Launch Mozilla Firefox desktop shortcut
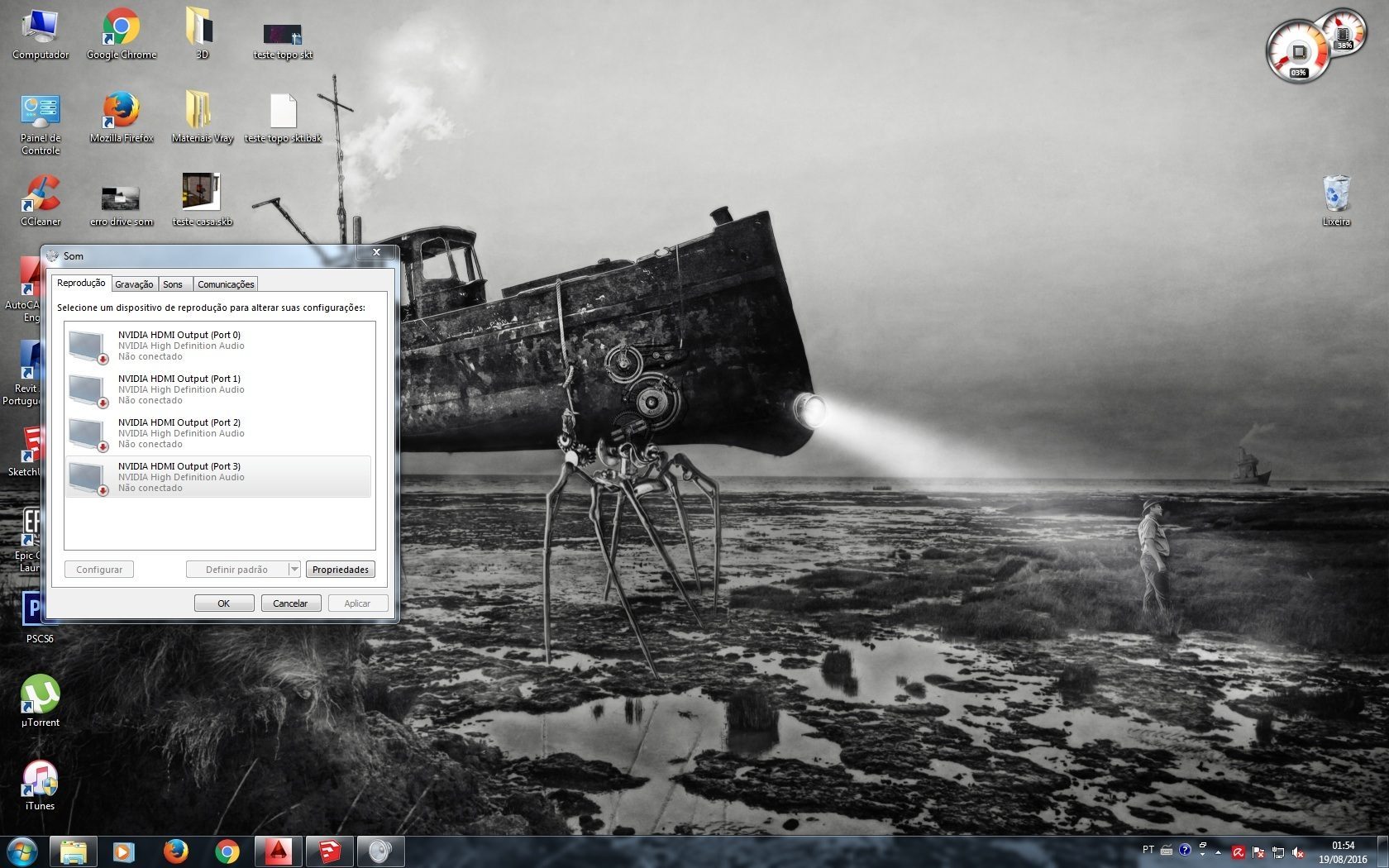 pos(122,117)
